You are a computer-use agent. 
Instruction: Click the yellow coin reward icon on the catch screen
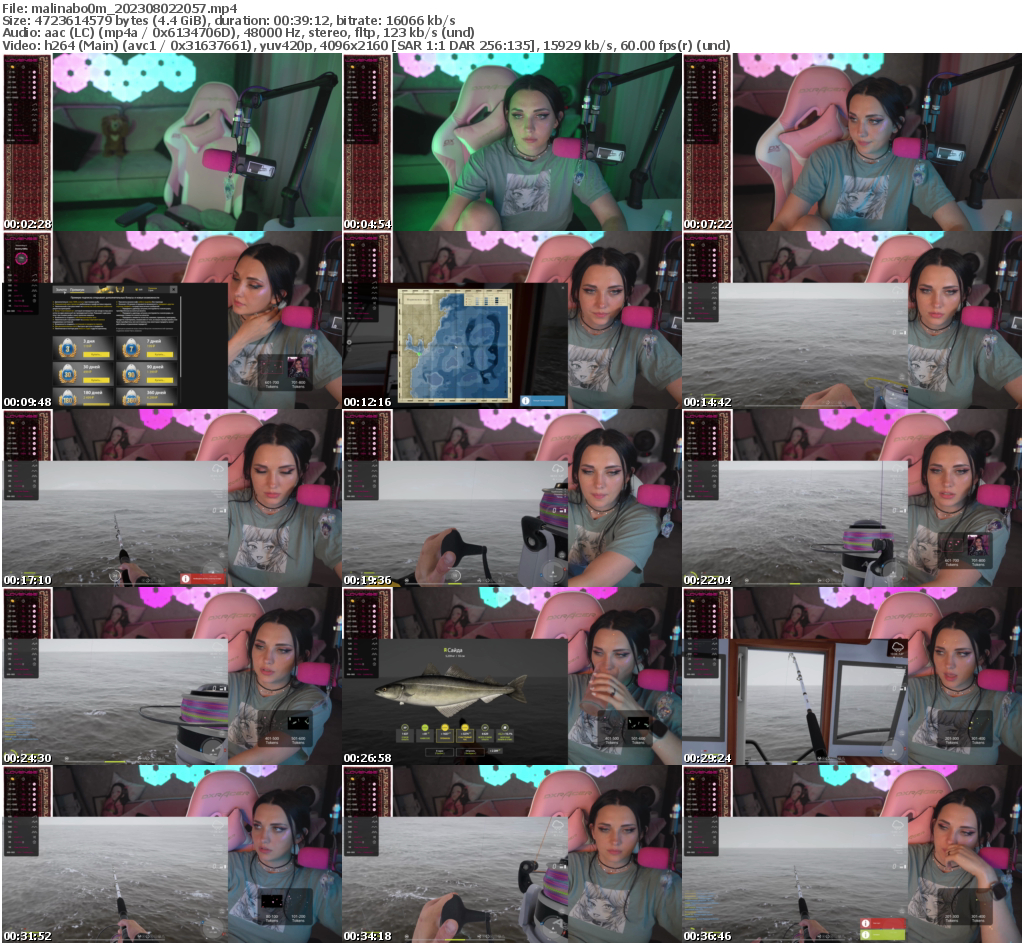coord(445,727)
